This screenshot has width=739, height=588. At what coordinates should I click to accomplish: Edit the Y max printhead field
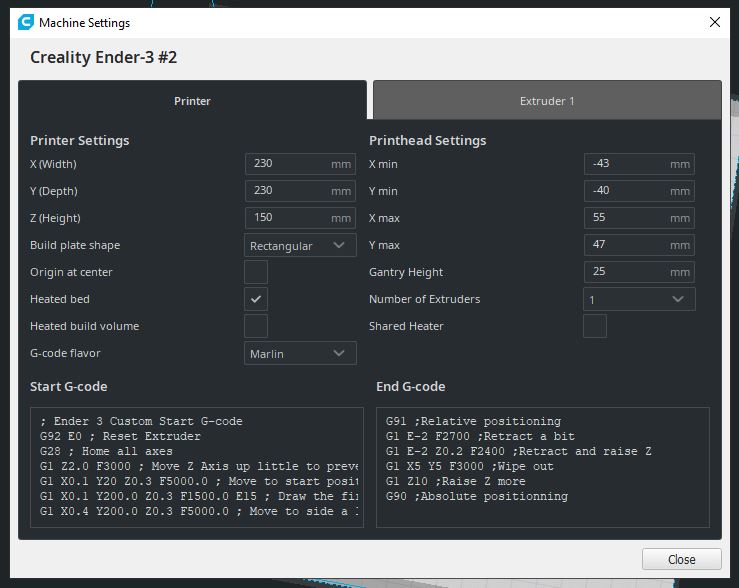click(x=639, y=245)
